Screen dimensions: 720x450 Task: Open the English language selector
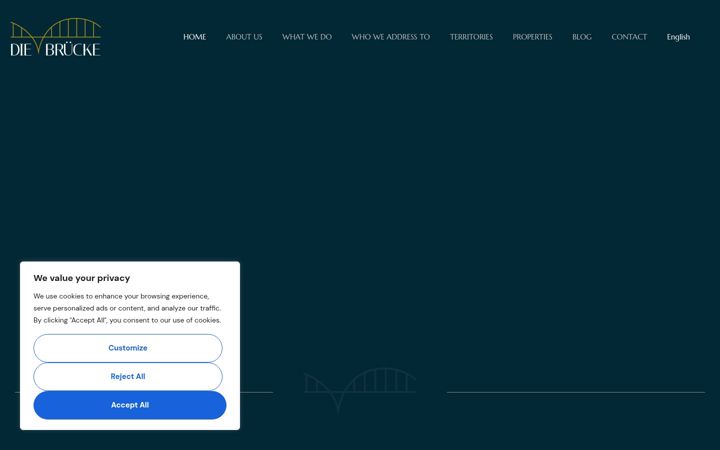click(678, 37)
